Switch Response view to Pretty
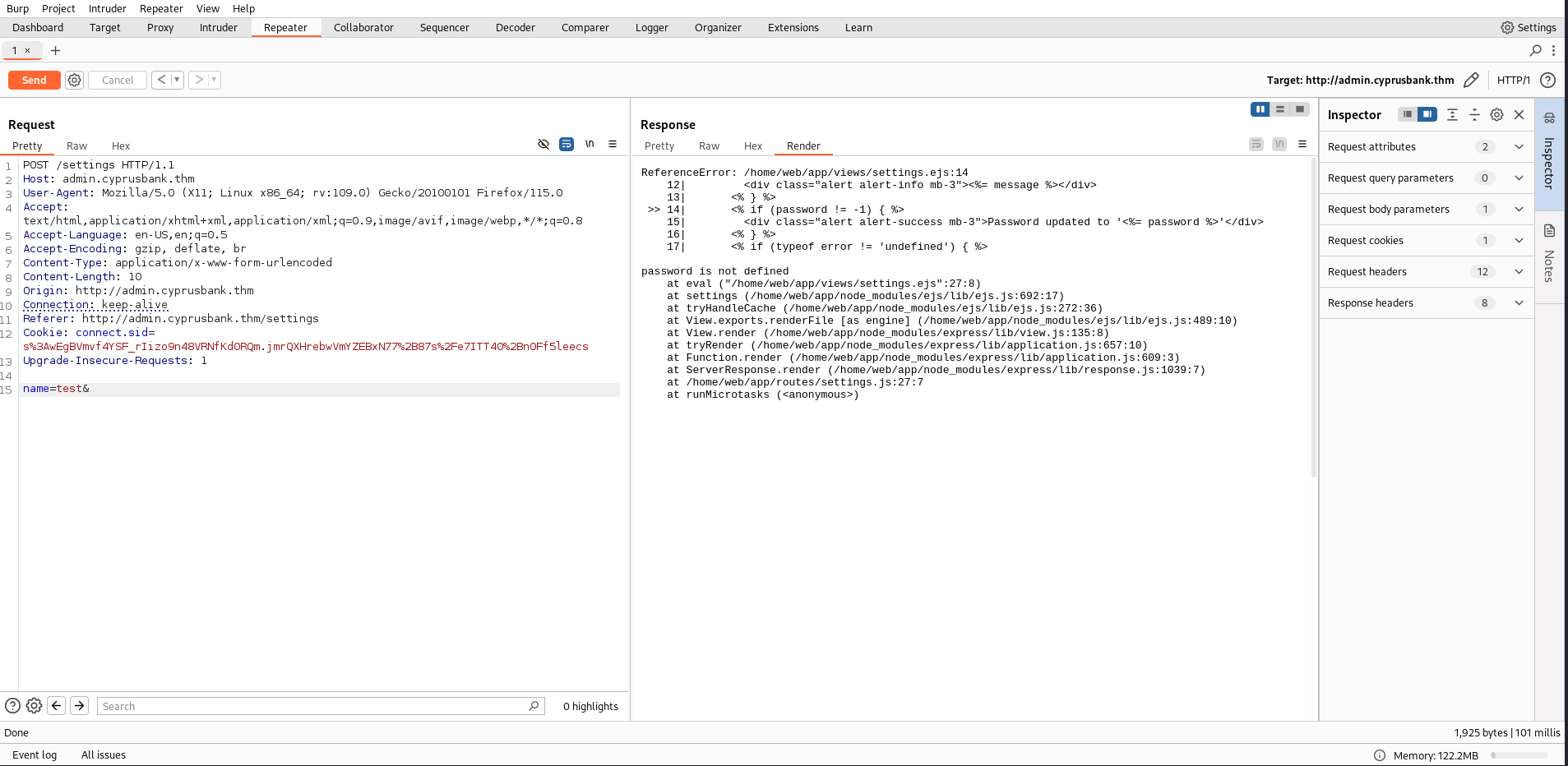Image resolution: width=1568 pixels, height=766 pixels. point(659,145)
